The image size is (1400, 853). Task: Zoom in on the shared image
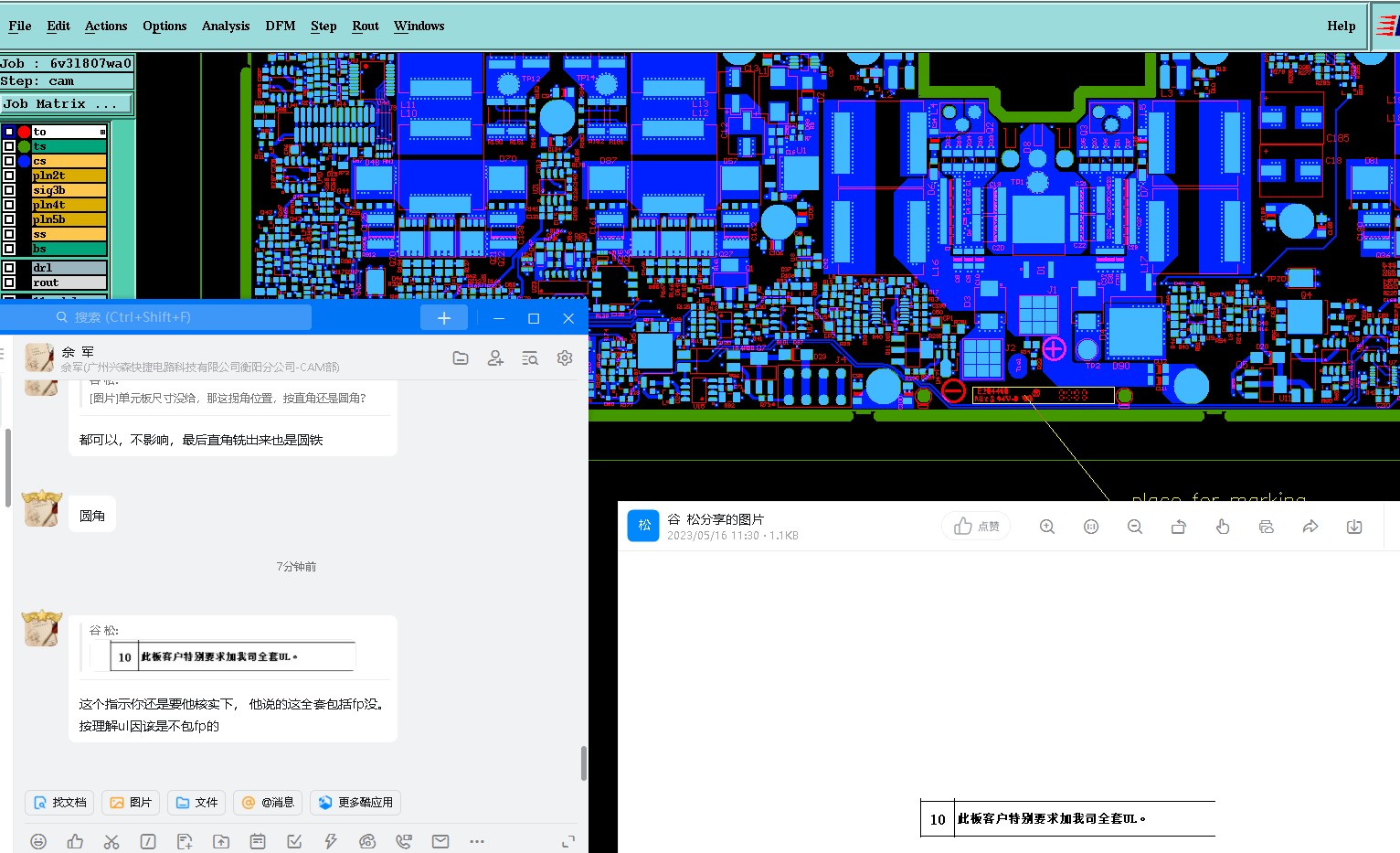click(x=1047, y=527)
